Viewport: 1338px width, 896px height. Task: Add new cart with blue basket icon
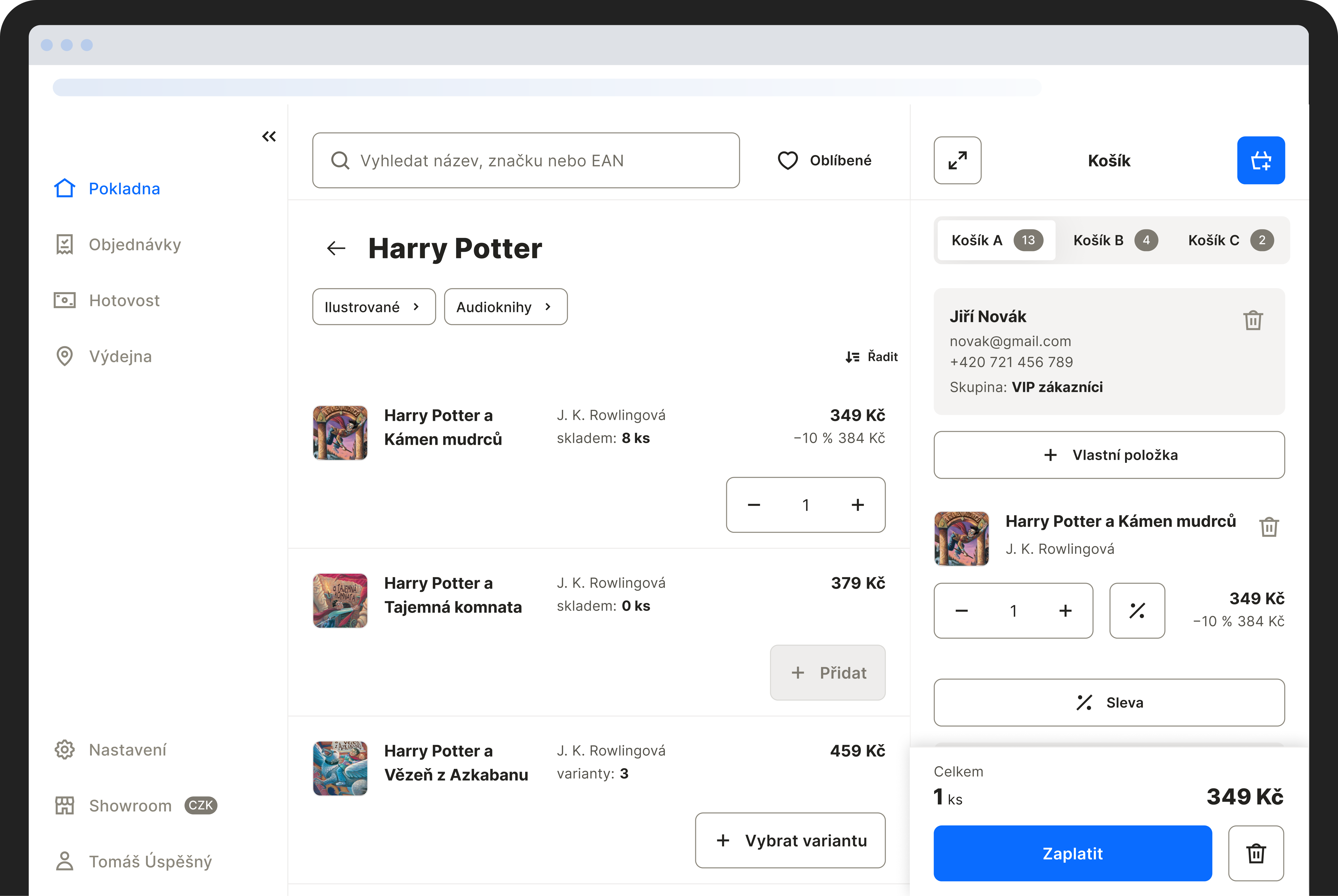point(1261,161)
